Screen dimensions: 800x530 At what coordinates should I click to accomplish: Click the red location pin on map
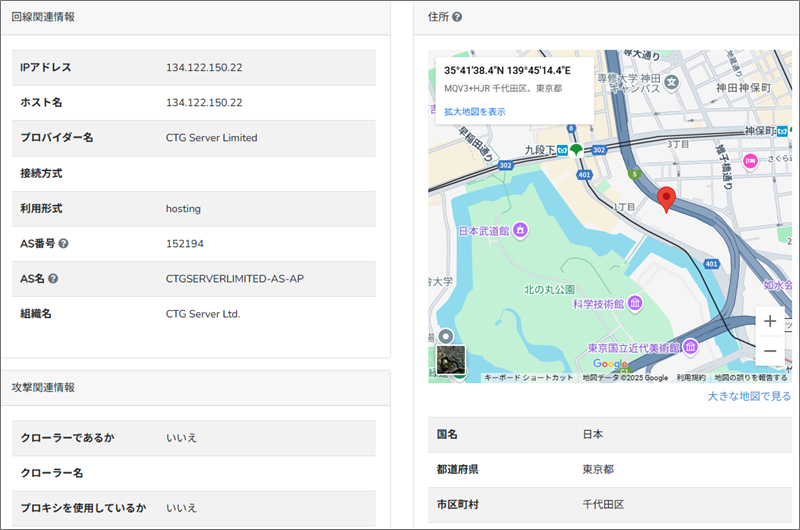click(x=666, y=199)
